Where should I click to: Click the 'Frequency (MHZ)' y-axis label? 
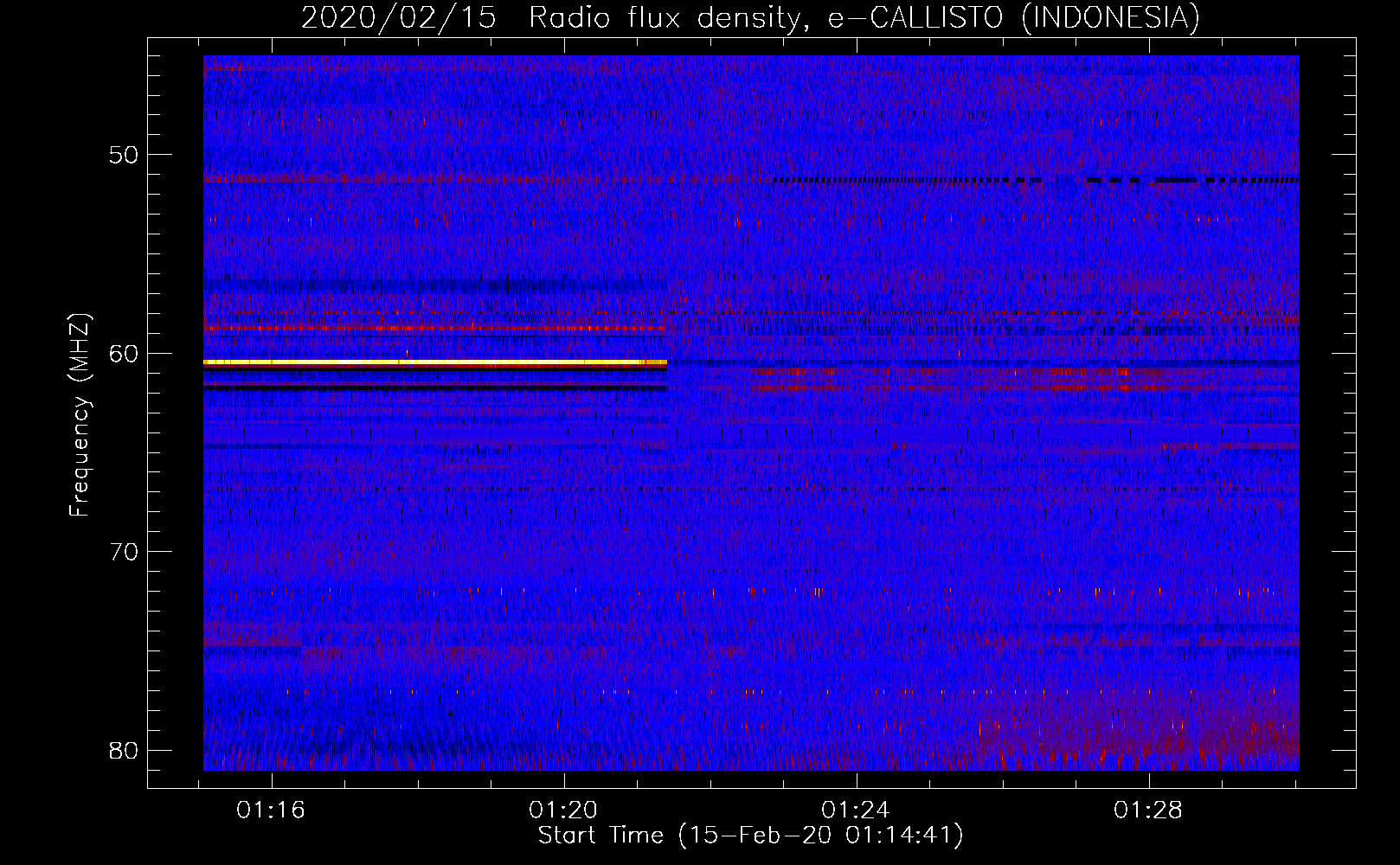(x=80, y=415)
